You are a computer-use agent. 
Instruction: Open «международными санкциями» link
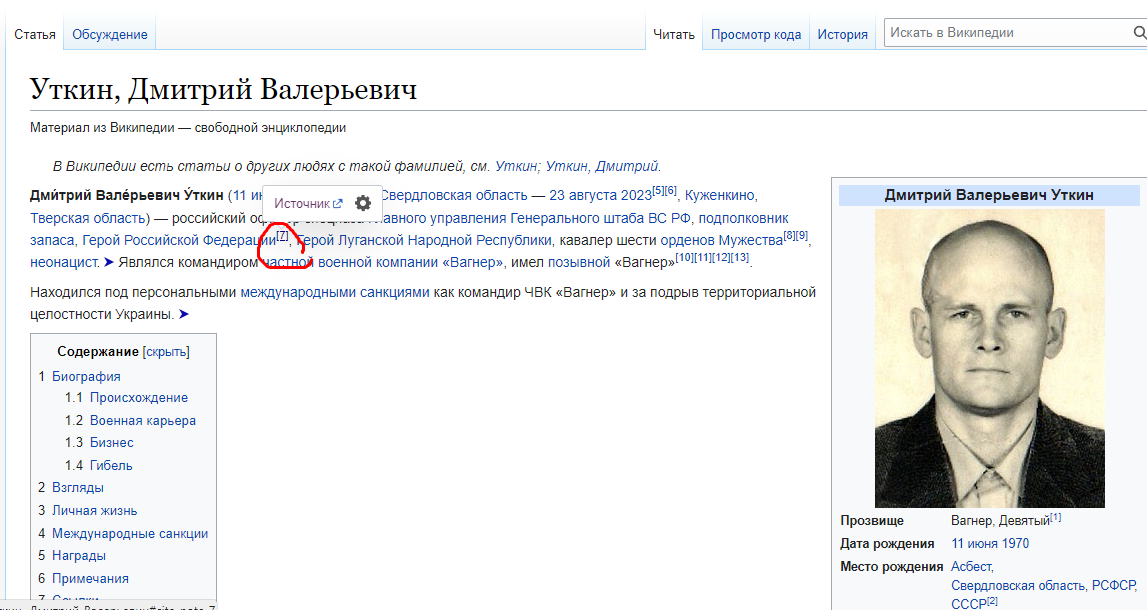(x=335, y=293)
